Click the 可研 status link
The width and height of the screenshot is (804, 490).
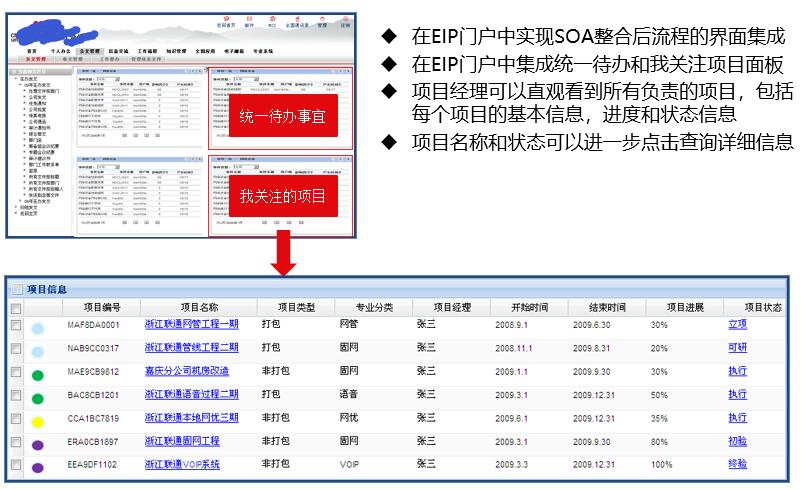tap(738, 348)
